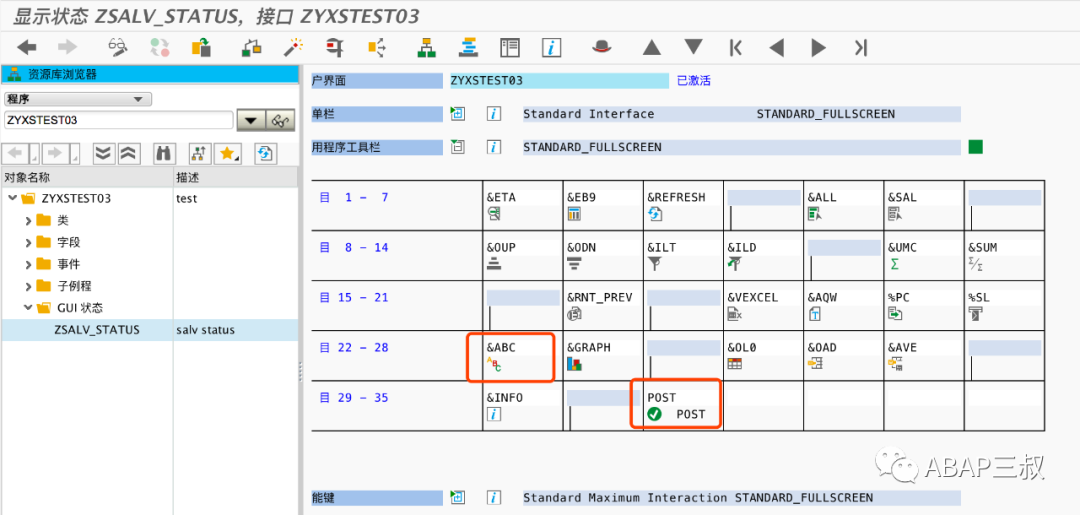This screenshot has width=1080, height=515.
Task: Click the next page right triangle
Action: tap(818, 48)
